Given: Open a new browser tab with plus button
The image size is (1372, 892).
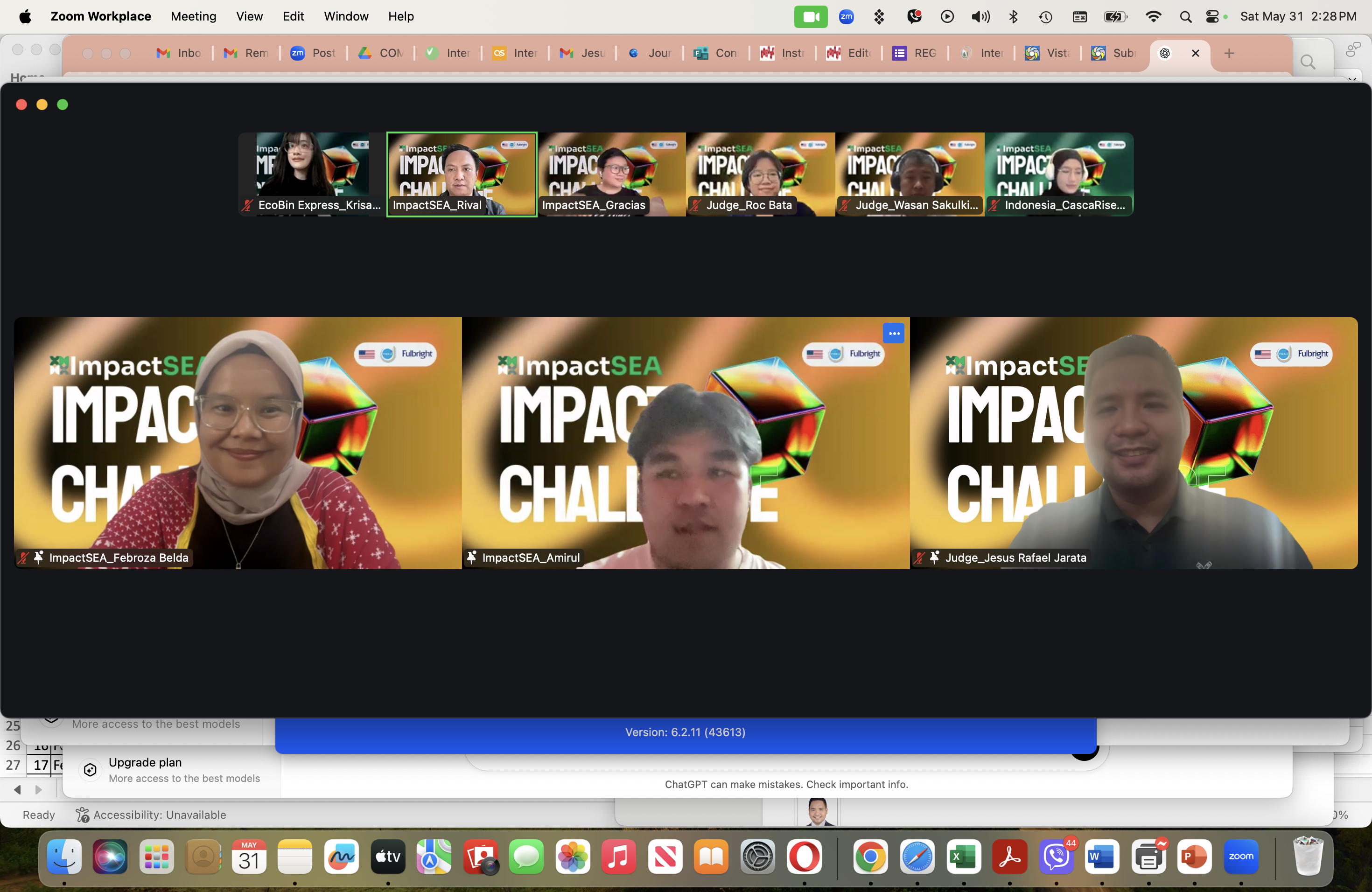Looking at the screenshot, I should (1228, 54).
